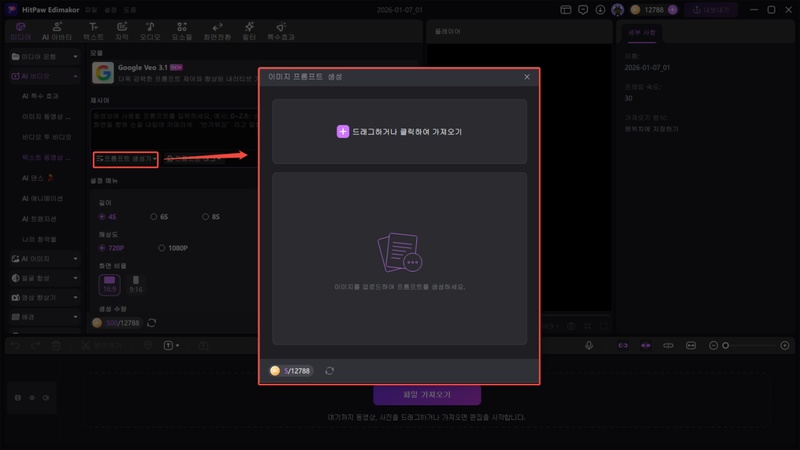Open the 요소들 elements tool
The width and height of the screenshot is (800, 450).
point(182,31)
